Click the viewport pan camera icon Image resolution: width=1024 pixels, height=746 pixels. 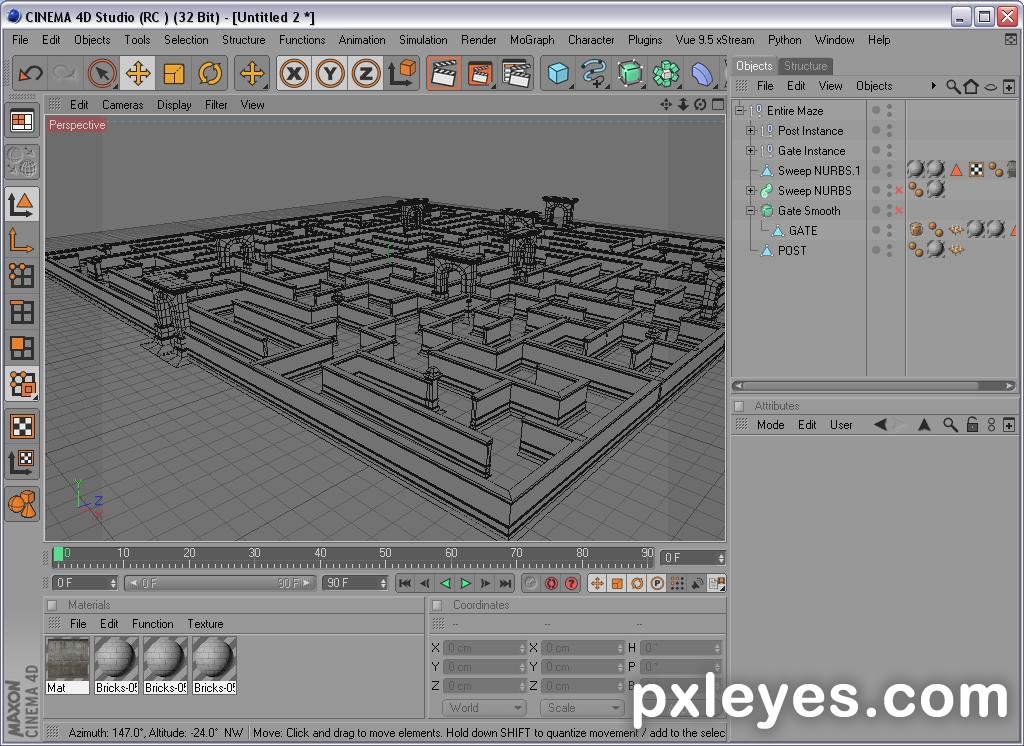point(666,105)
